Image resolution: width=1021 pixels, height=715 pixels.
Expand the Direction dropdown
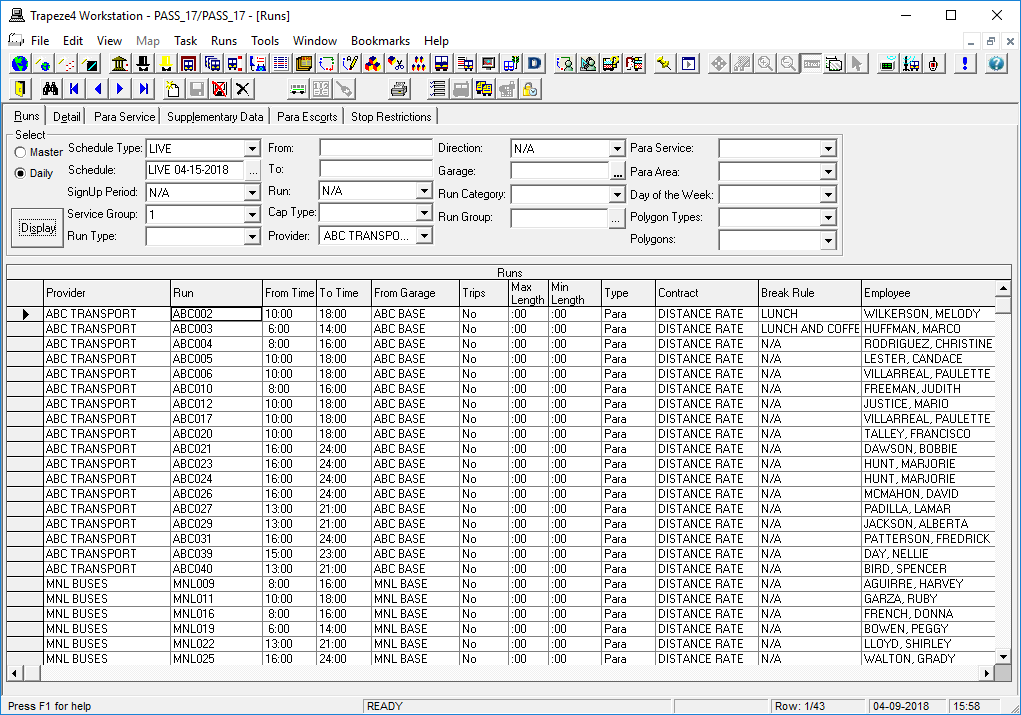point(616,148)
